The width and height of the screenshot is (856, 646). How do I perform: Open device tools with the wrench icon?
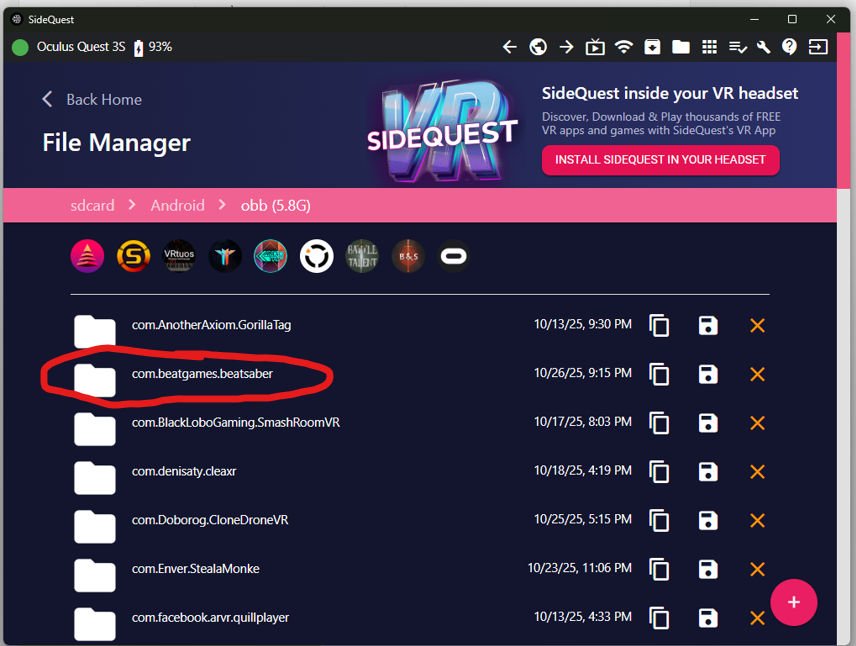click(763, 47)
